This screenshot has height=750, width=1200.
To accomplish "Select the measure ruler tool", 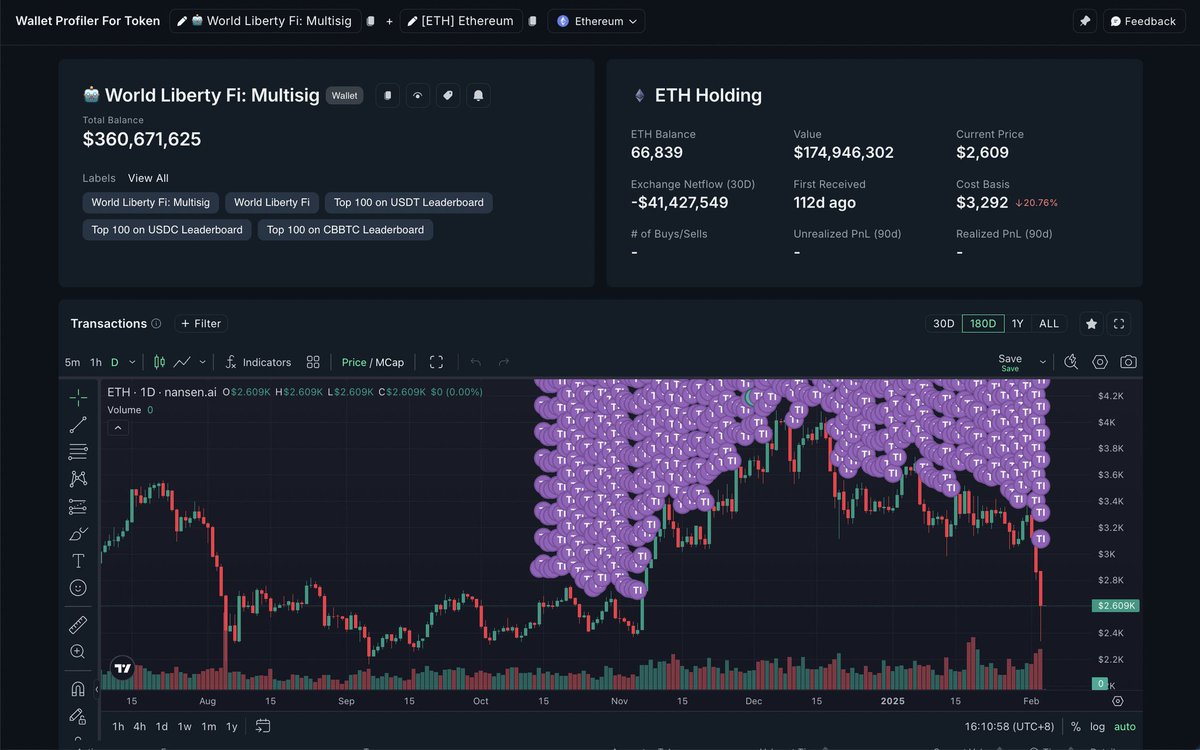I will click(78, 624).
